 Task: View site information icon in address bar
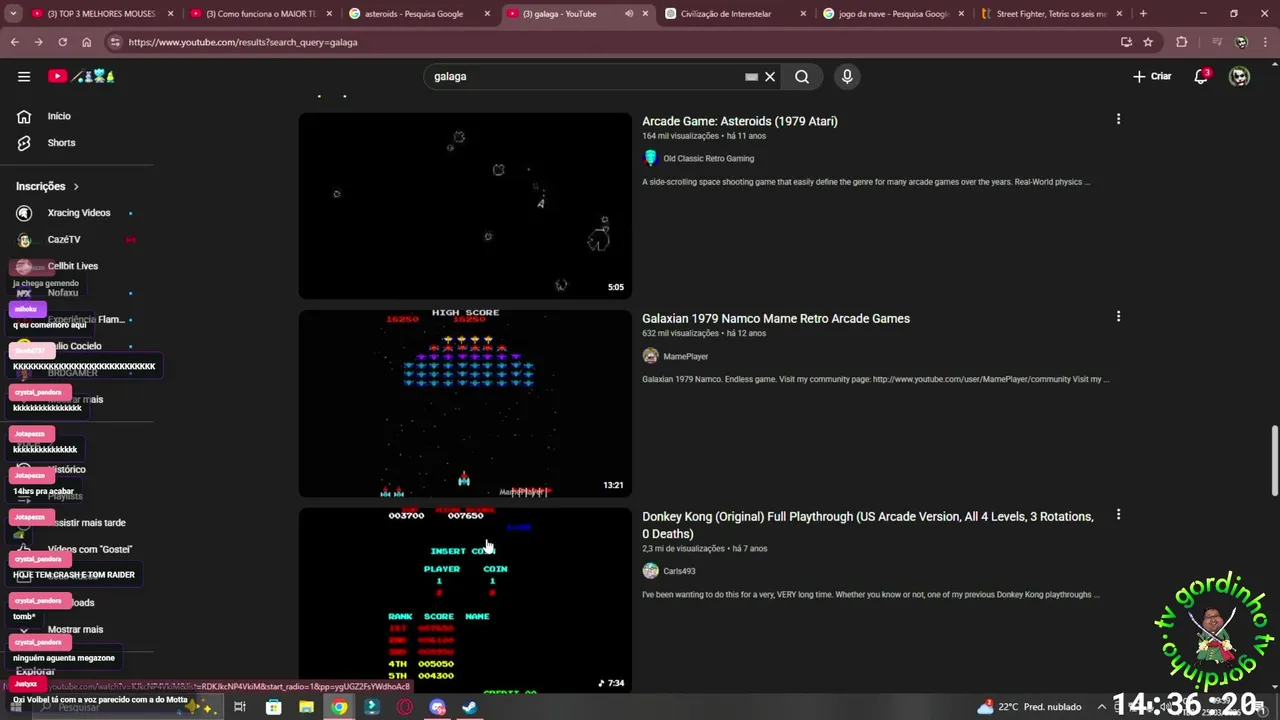(x=115, y=42)
